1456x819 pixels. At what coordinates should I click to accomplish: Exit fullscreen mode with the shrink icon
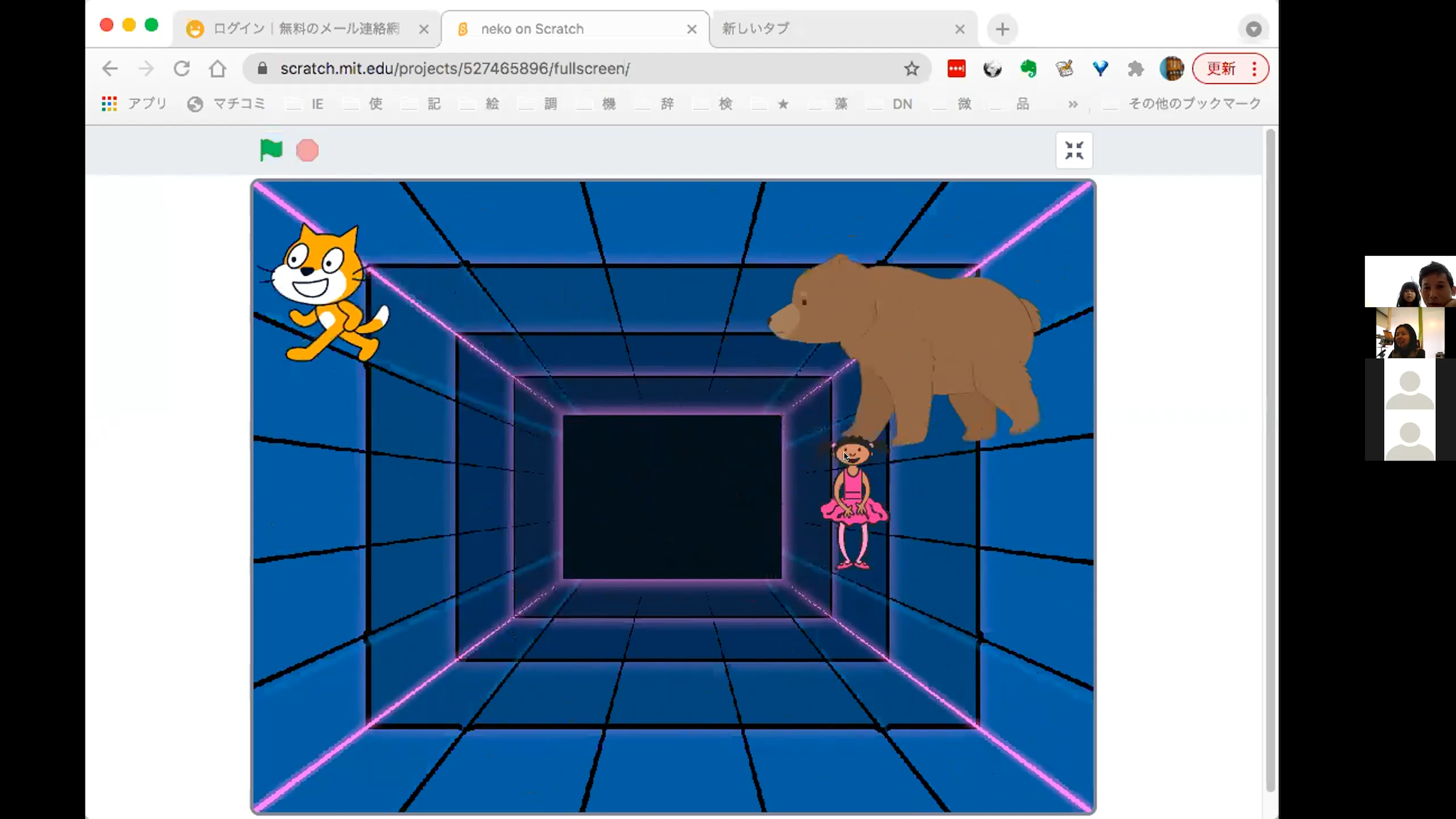pos(1074,151)
